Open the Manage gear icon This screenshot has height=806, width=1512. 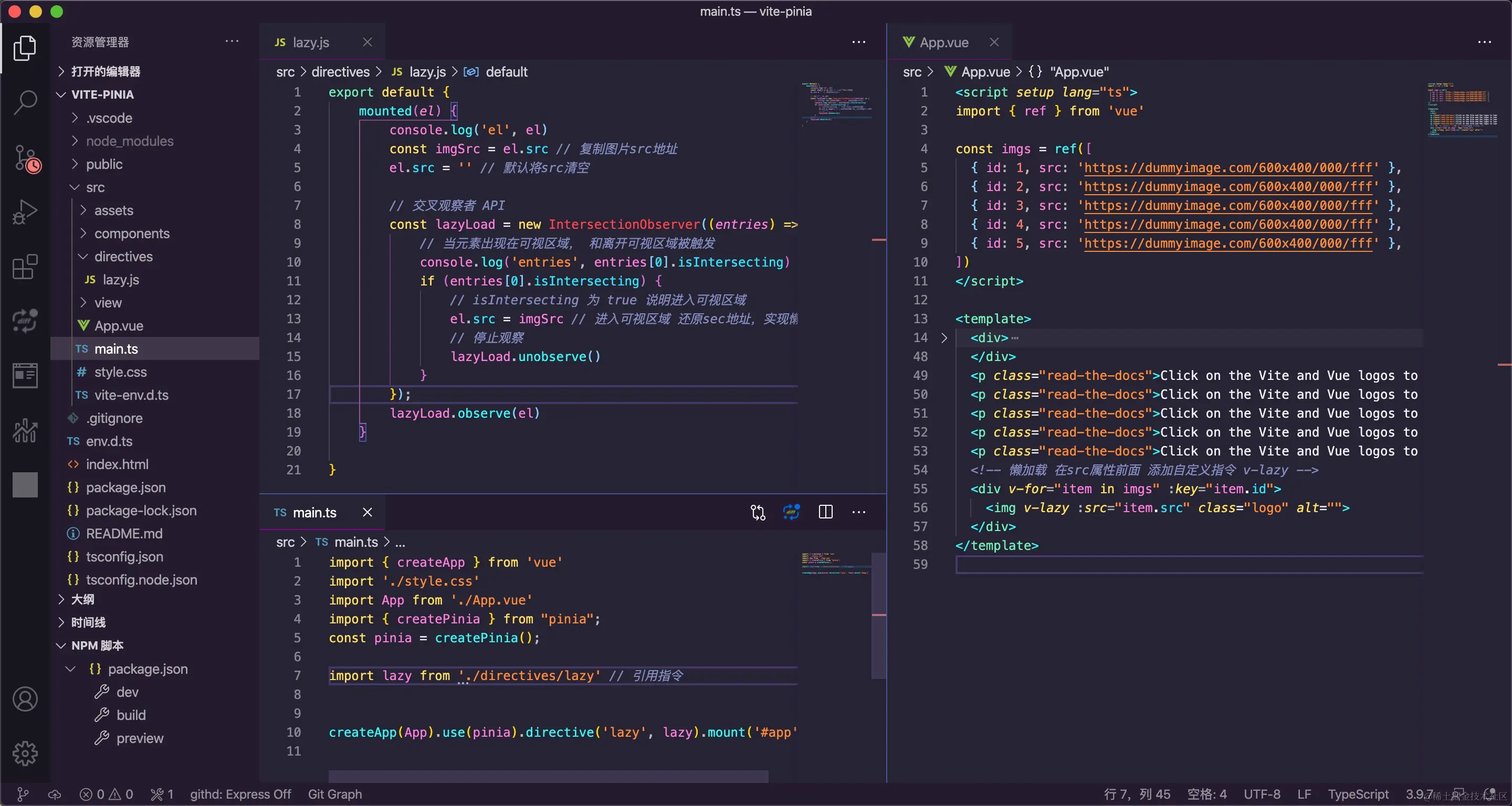coord(25,753)
